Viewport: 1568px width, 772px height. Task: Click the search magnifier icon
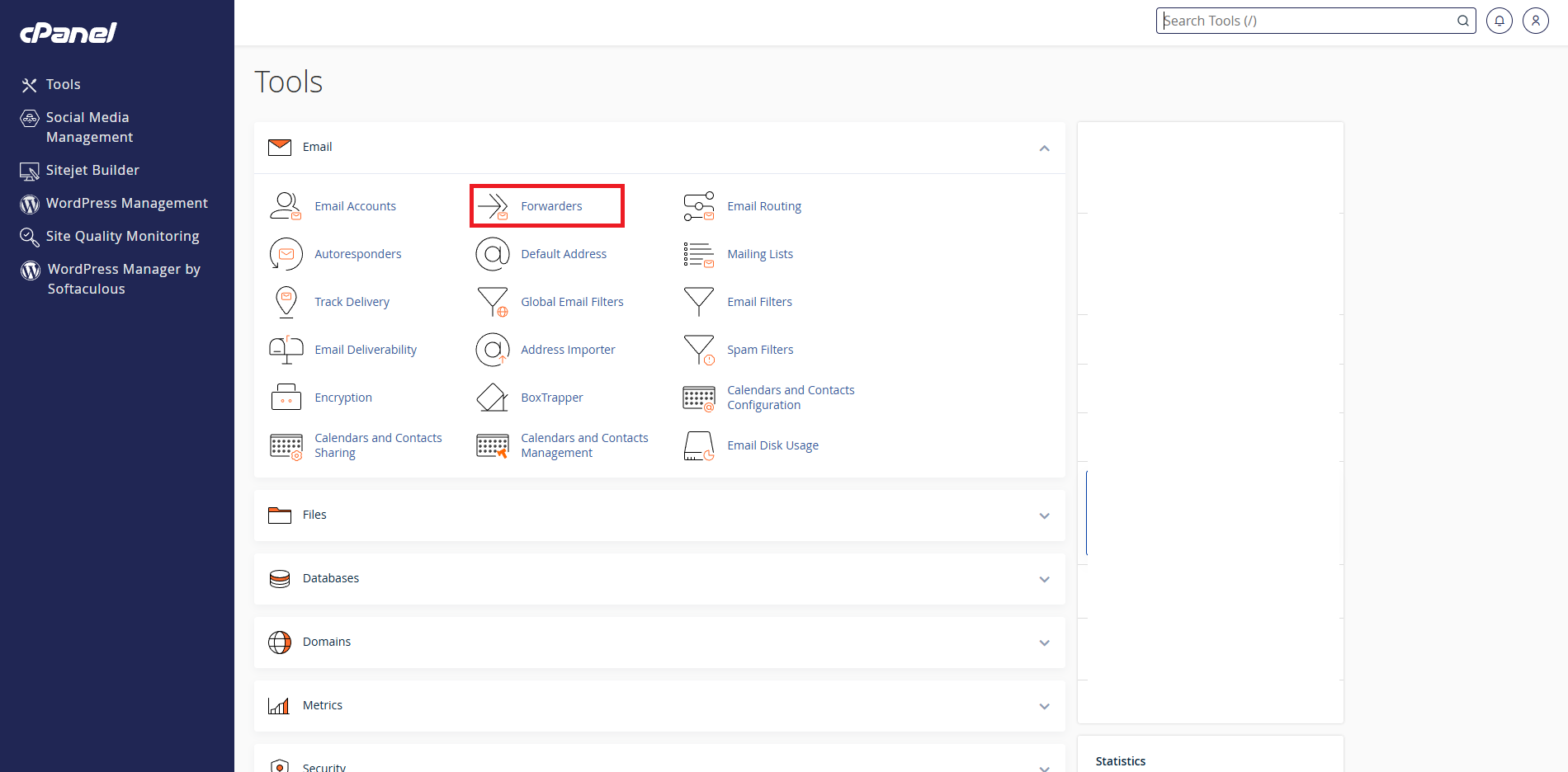point(1463,21)
